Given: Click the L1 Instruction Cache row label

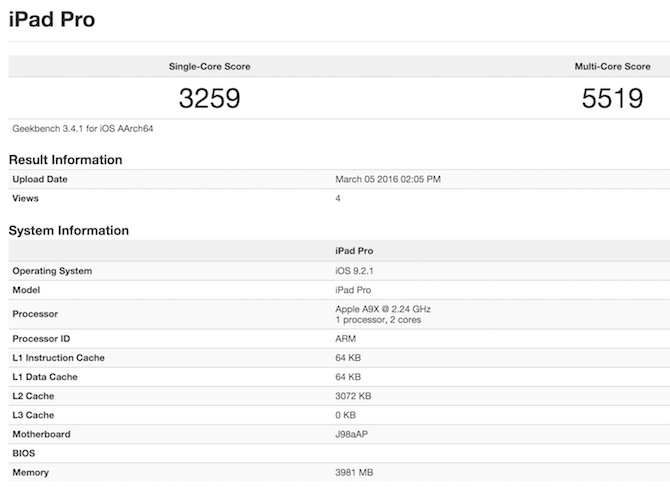Looking at the screenshot, I should tap(58, 358).
